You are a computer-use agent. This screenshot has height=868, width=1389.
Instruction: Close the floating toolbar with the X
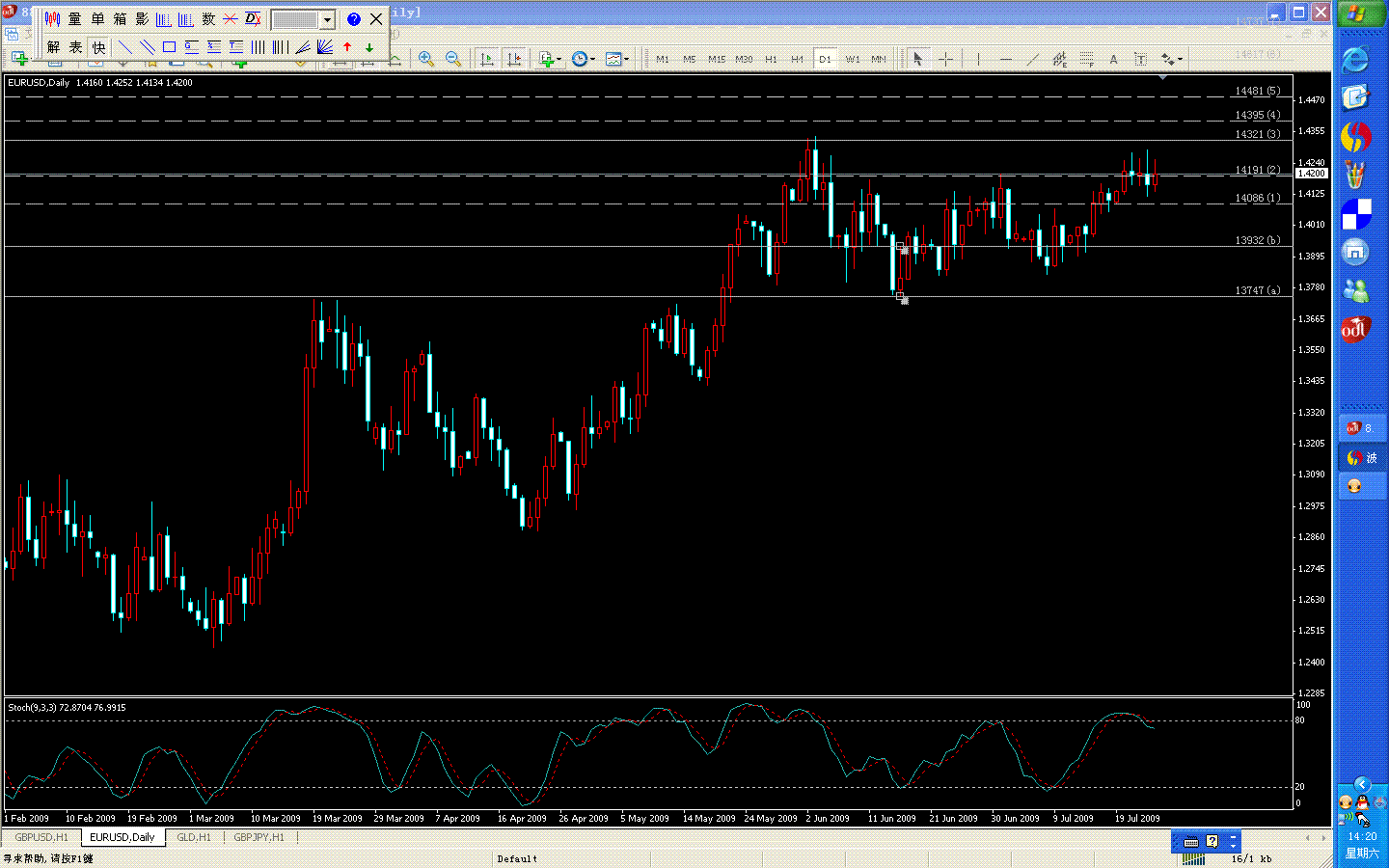click(x=376, y=19)
